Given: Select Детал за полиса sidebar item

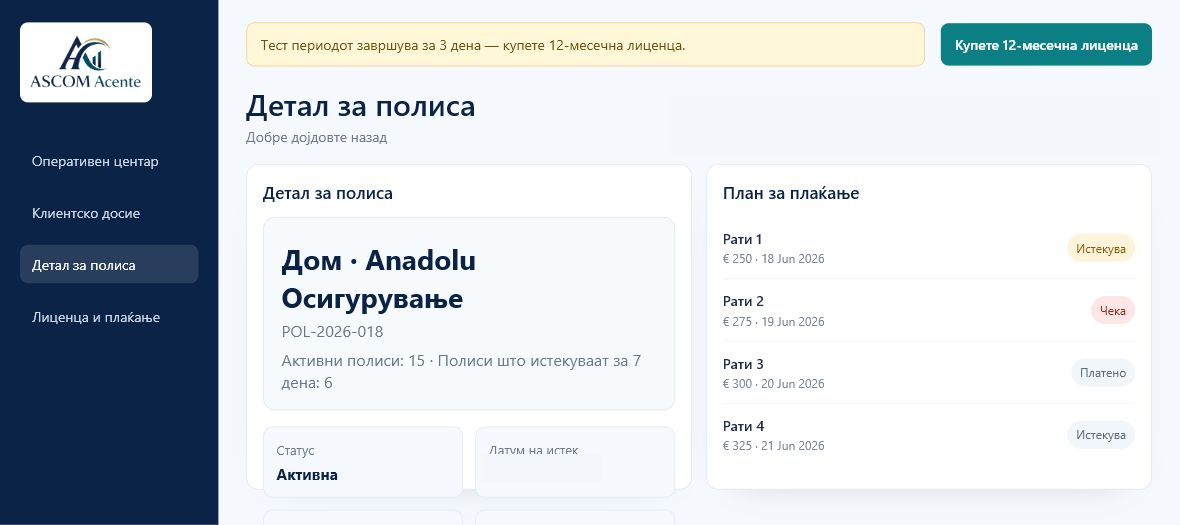Looking at the screenshot, I should click(x=109, y=266).
